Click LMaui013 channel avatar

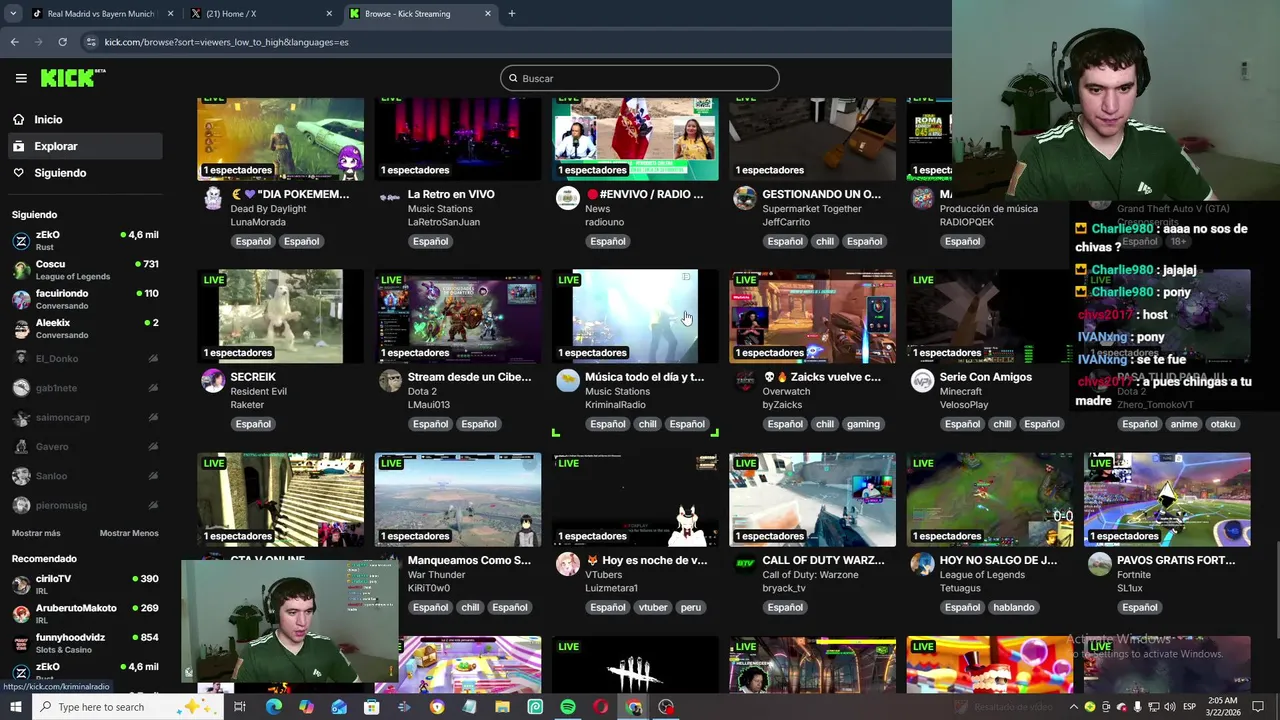(390, 381)
